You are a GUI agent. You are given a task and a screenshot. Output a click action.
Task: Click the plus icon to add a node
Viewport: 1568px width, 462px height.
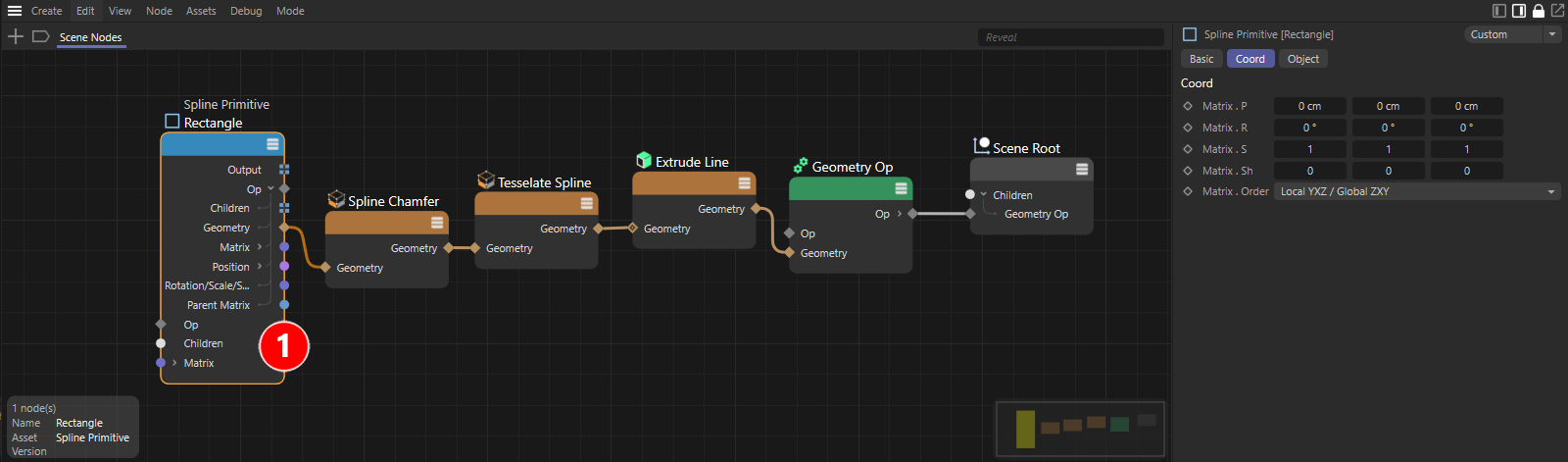(x=16, y=36)
